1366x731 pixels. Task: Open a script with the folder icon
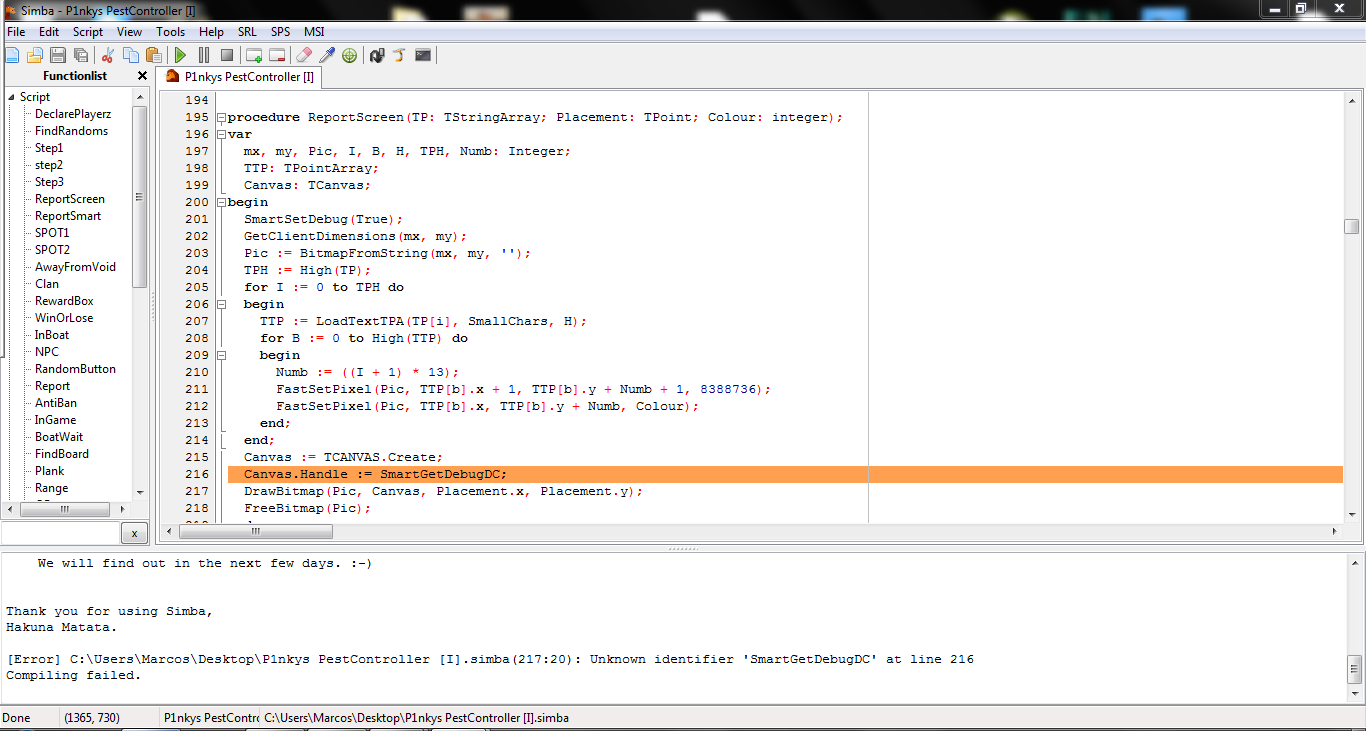35,55
